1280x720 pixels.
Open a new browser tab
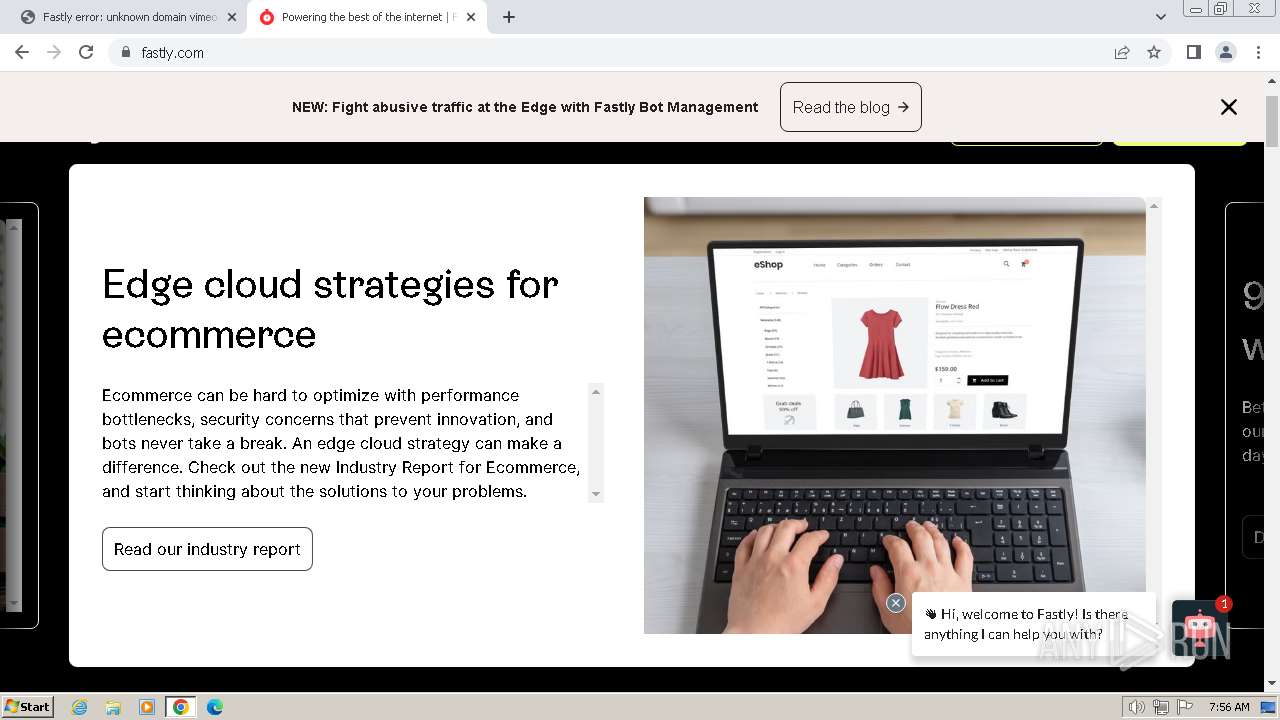coord(509,17)
